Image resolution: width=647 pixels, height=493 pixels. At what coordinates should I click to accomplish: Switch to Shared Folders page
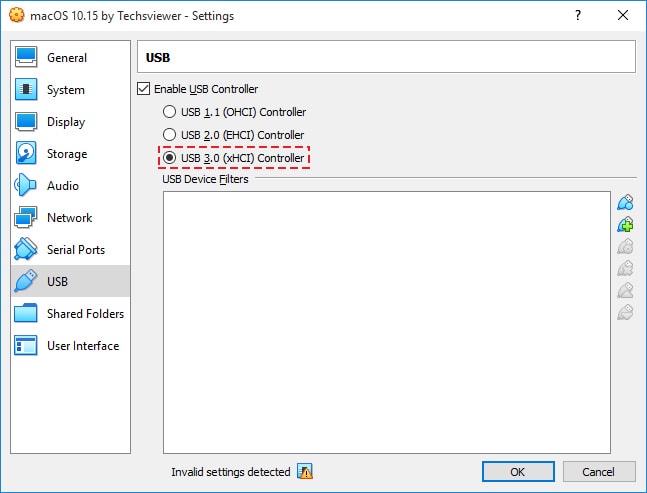(71, 314)
